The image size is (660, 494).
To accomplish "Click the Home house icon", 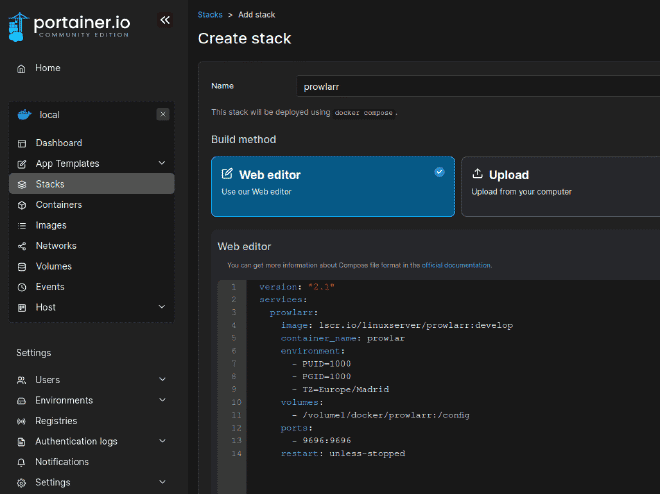I will tap(21, 69).
